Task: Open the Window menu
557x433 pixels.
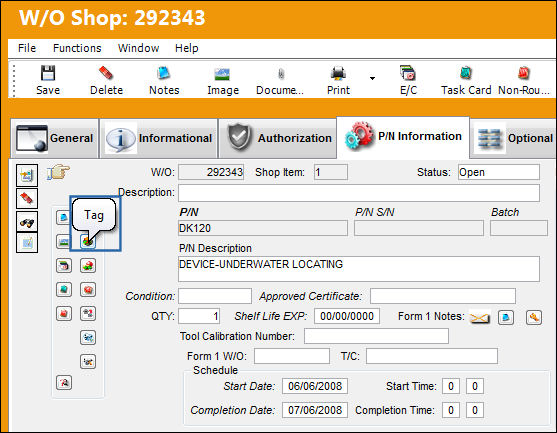Action: tap(138, 48)
